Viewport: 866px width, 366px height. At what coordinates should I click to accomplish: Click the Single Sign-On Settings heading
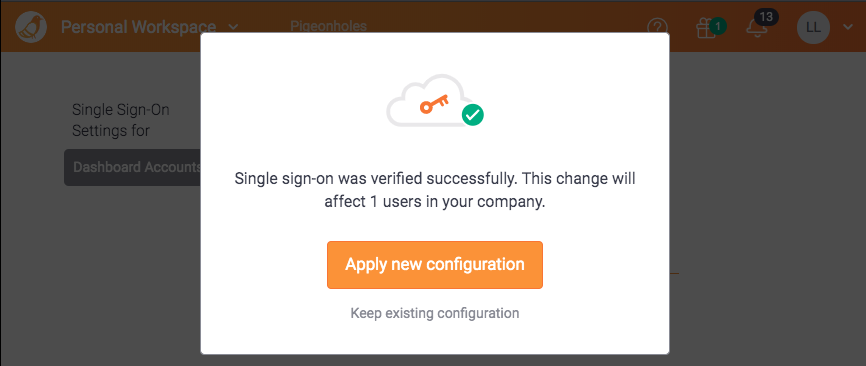tap(120, 120)
